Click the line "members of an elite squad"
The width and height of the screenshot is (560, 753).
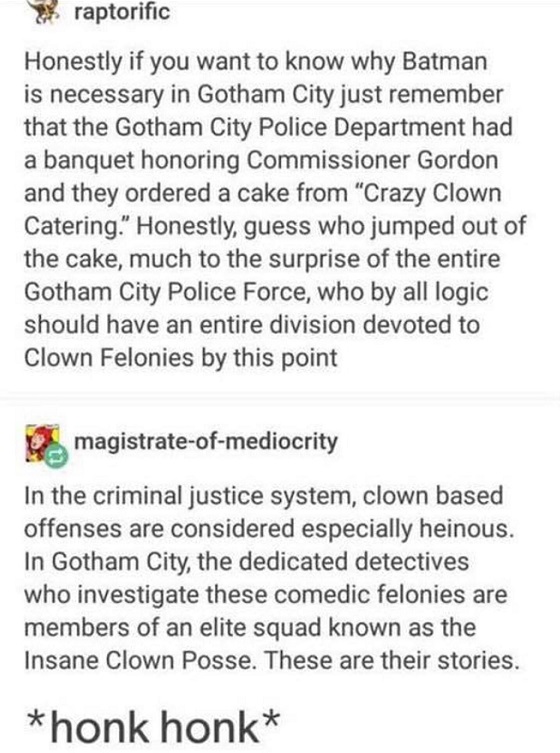tap(250, 628)
